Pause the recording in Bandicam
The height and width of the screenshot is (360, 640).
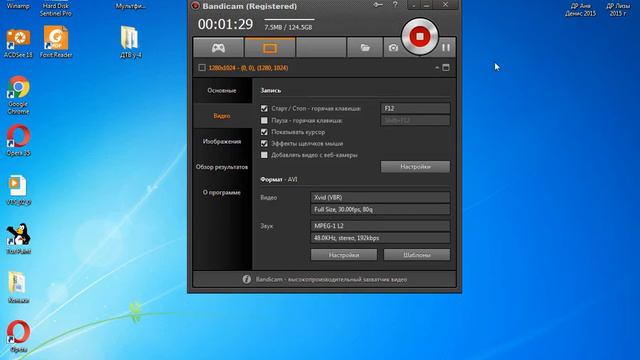coord(446,48)
